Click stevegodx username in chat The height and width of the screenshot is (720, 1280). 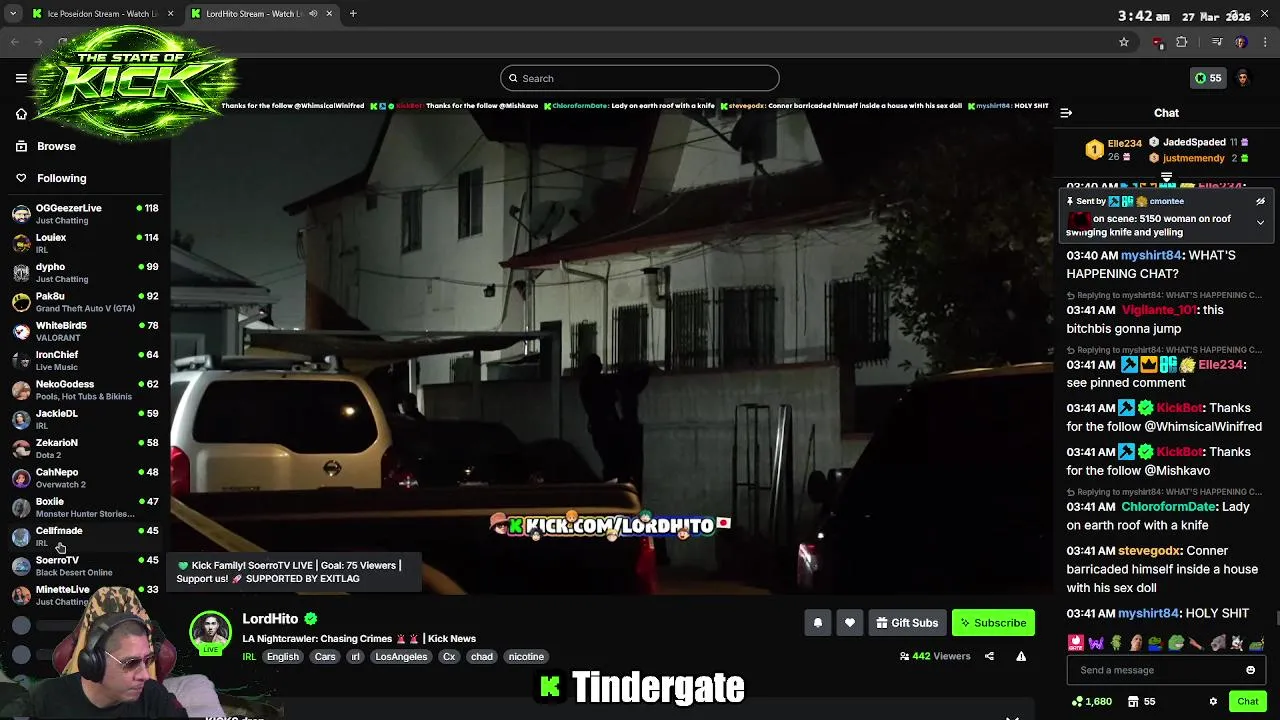(x=1149, y=551)
